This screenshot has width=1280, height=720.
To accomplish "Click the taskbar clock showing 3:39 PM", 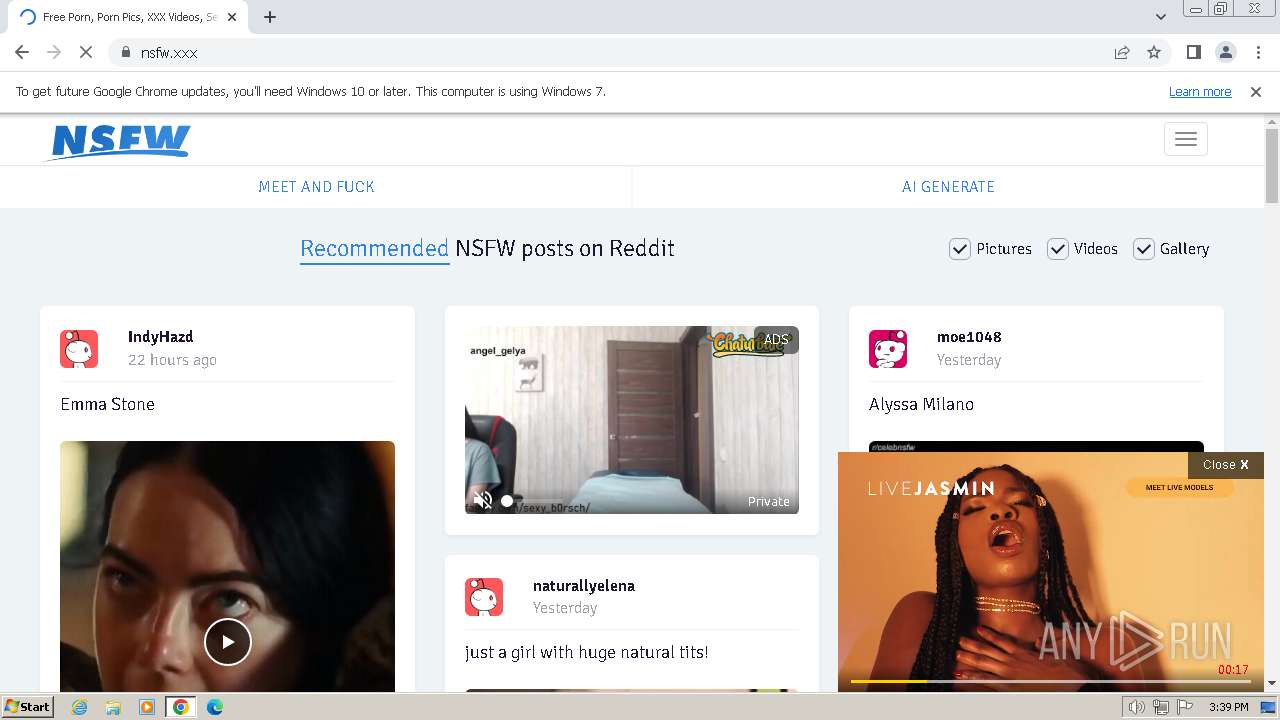I will click(1228, 707).
